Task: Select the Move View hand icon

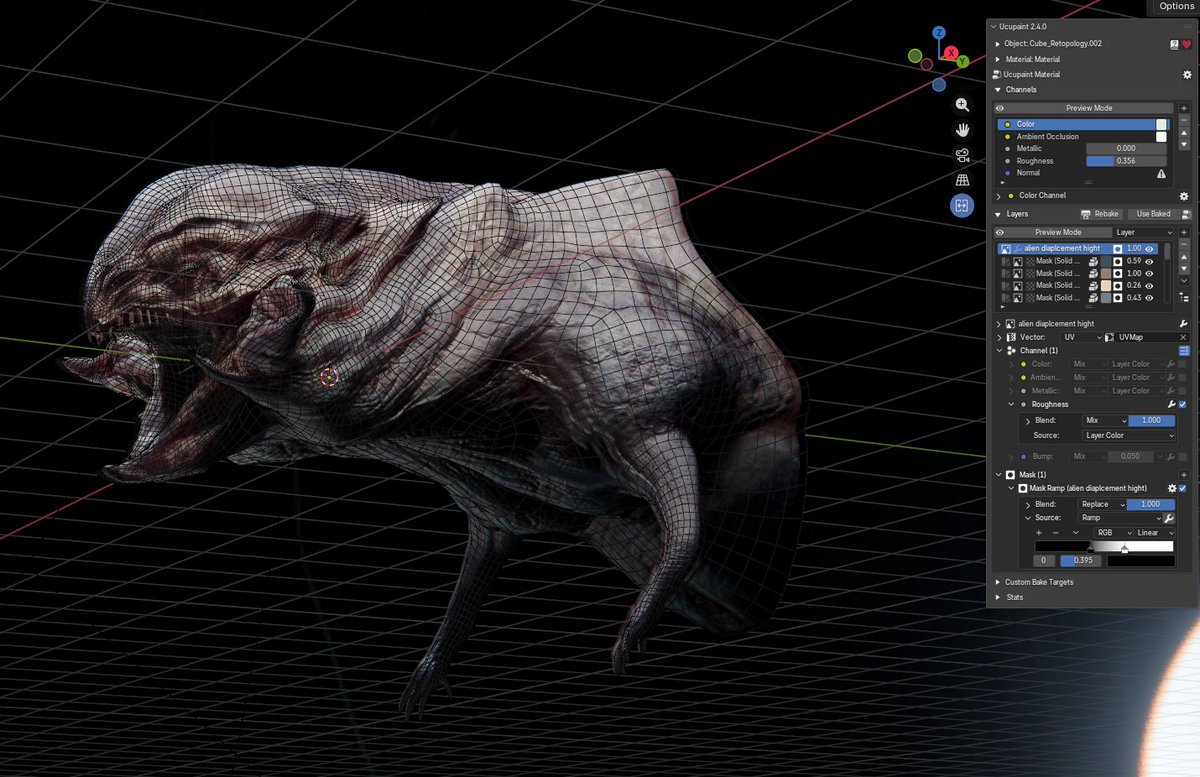Action: click(x=962, y=130)
